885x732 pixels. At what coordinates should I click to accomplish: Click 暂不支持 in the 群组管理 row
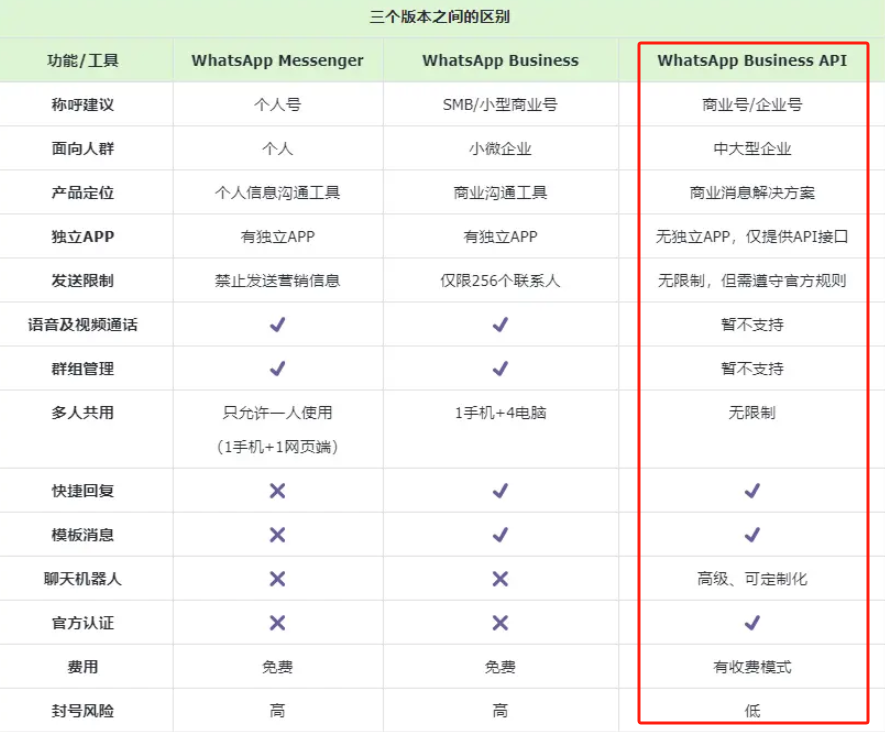(x=752, y=369)
